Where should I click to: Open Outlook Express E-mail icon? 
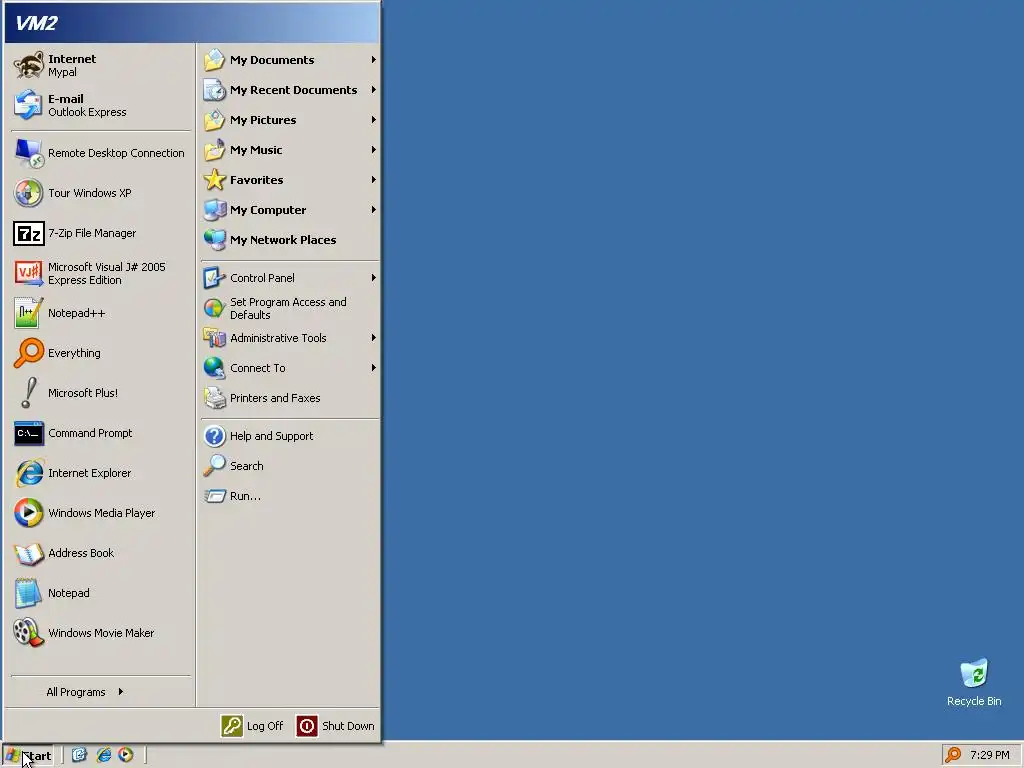29,105
